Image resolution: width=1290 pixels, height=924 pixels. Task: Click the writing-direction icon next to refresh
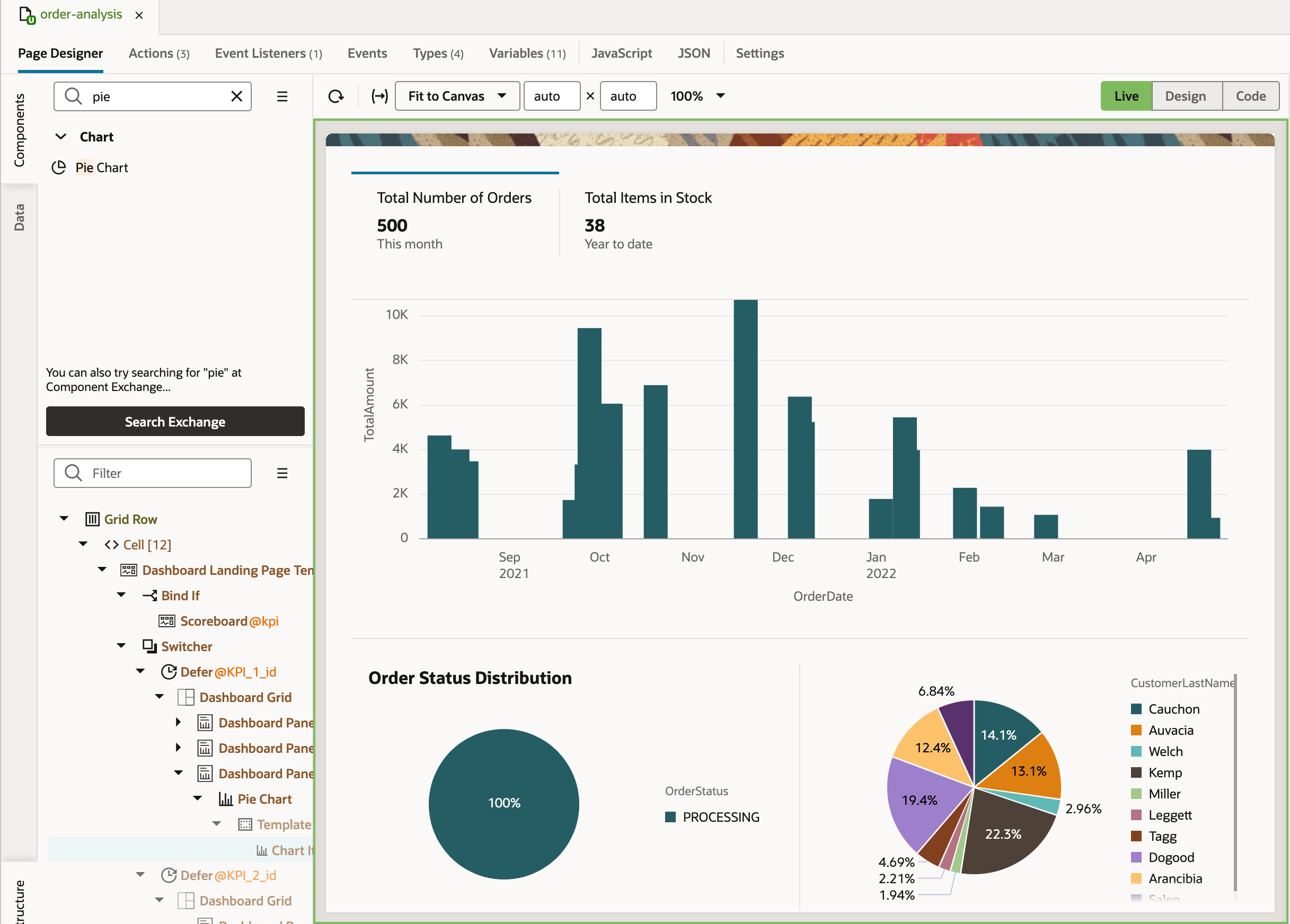(x=379, y=95)
